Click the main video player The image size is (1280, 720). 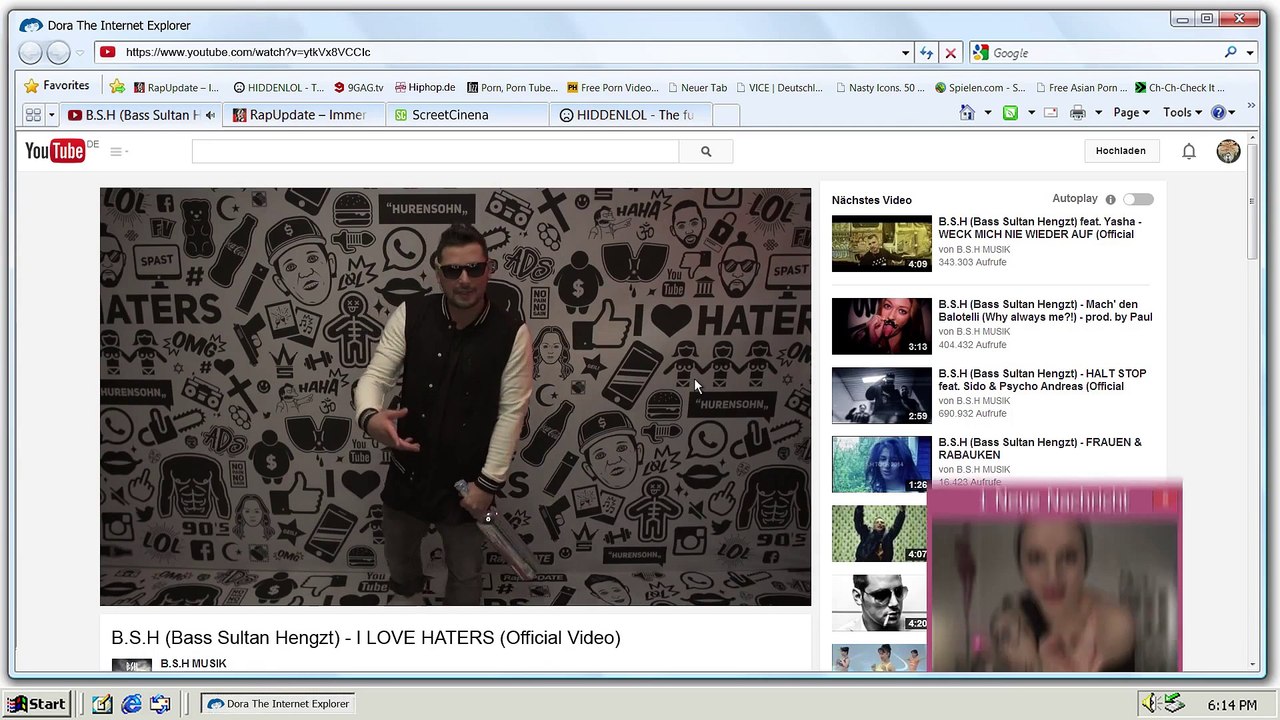pos(455,396)
